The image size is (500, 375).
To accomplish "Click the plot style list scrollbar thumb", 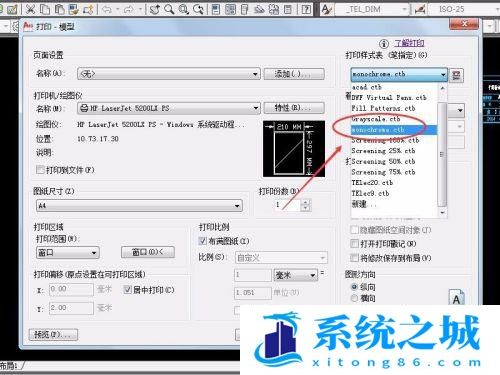I will click(442, 154).
